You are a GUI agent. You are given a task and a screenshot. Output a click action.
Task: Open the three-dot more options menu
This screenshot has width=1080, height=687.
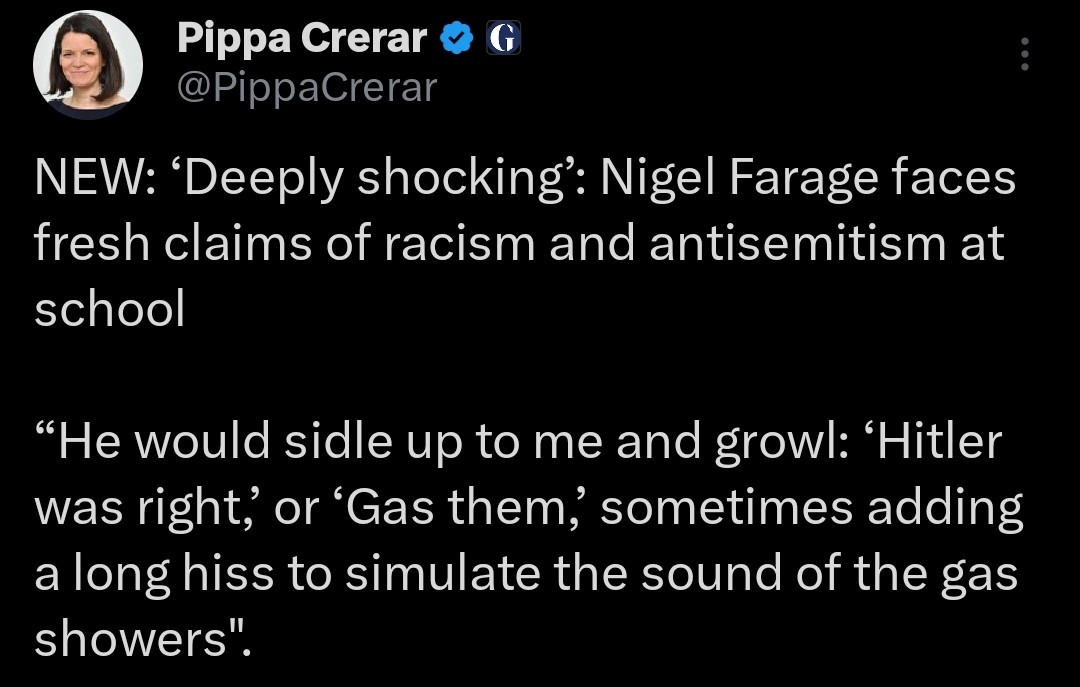[1023, 55]
